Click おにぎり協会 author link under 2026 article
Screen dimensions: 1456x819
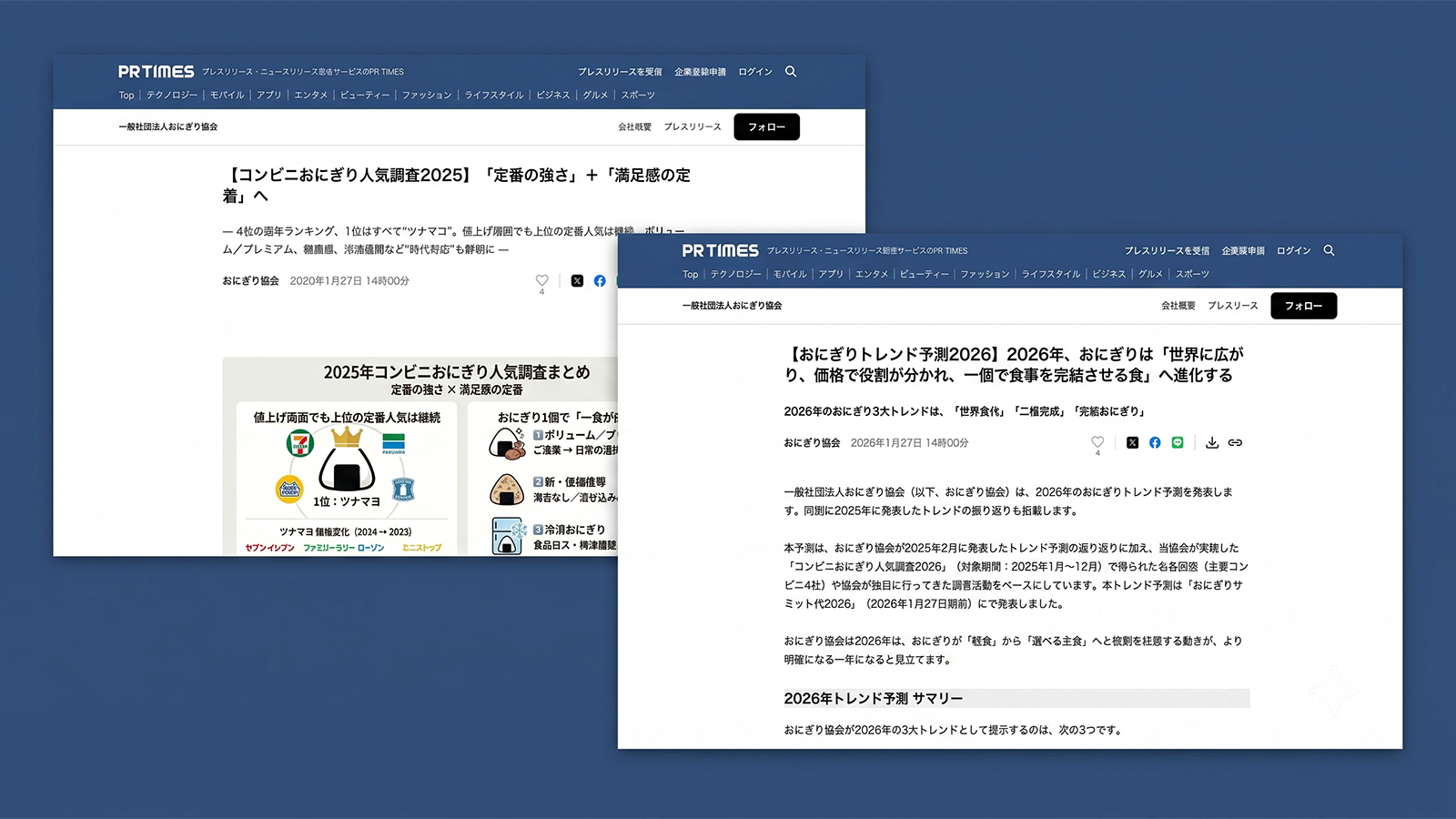coord(812,443)
